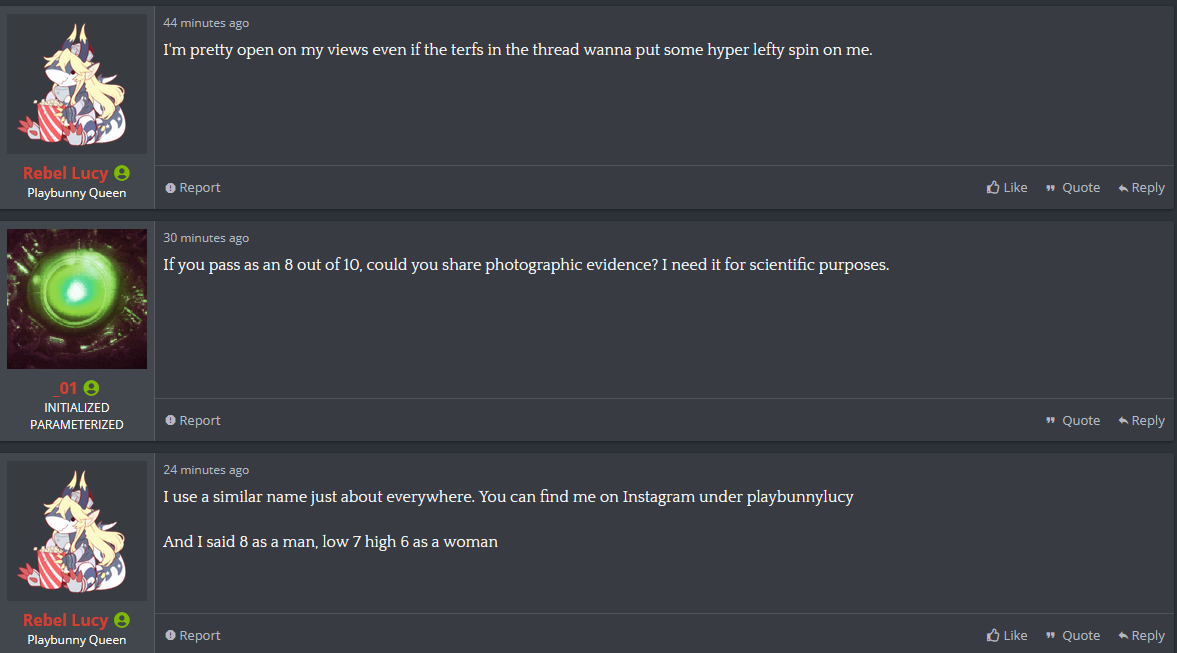Like the post from 44 minutes ago
Image resolution: width=1177 pixels, height=653 pixels.
1007,188
